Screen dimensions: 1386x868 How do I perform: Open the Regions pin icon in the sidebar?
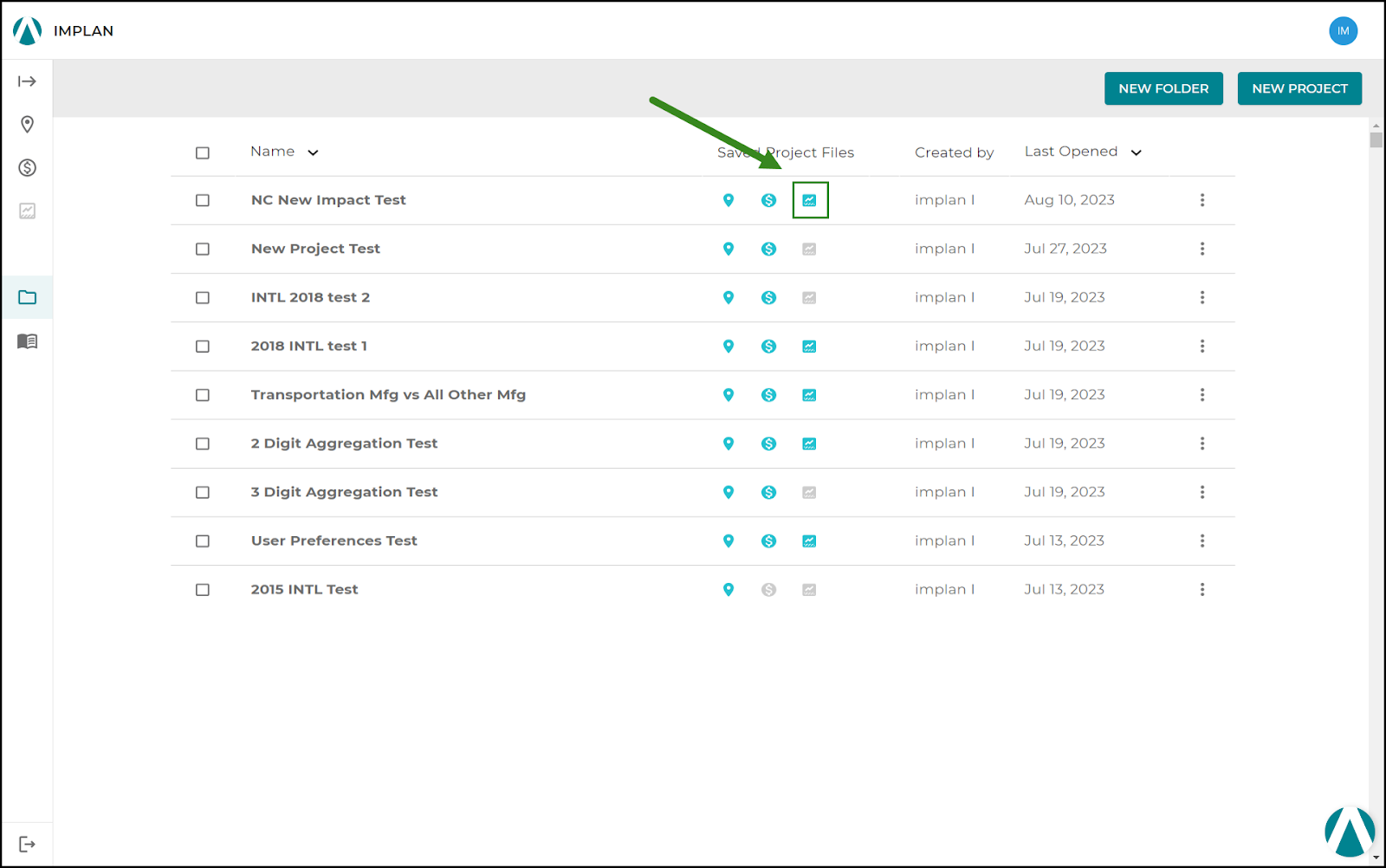28,124
